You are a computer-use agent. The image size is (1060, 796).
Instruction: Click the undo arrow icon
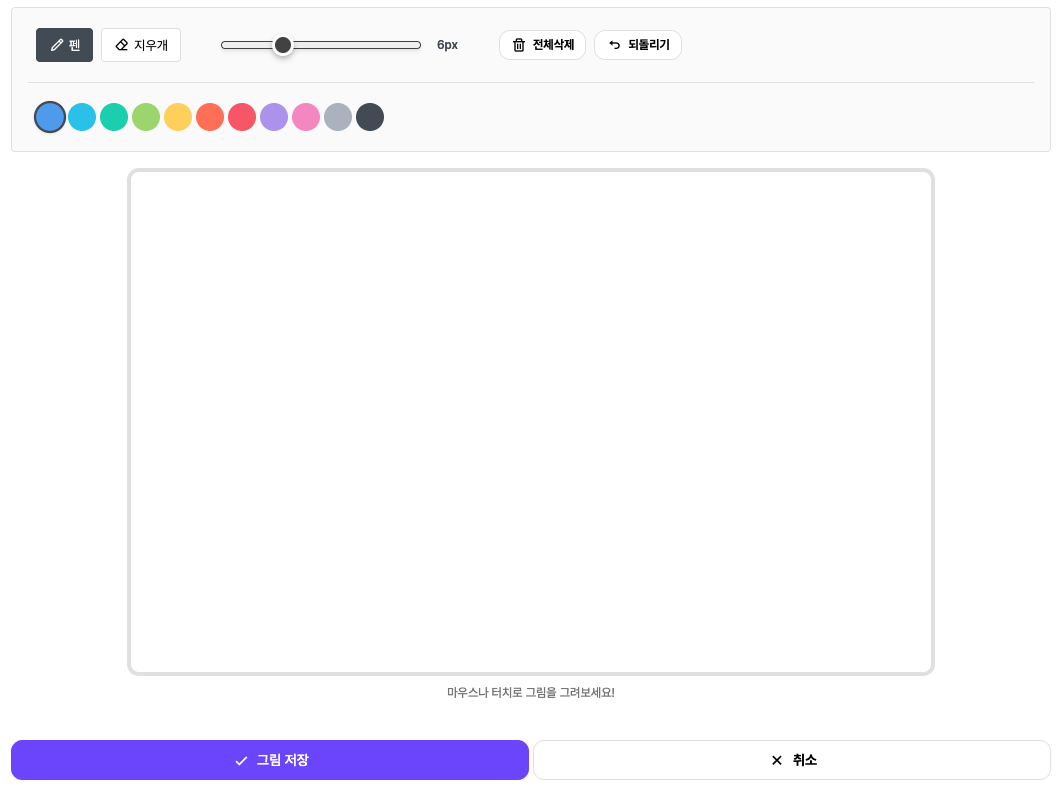click(615, 45)
